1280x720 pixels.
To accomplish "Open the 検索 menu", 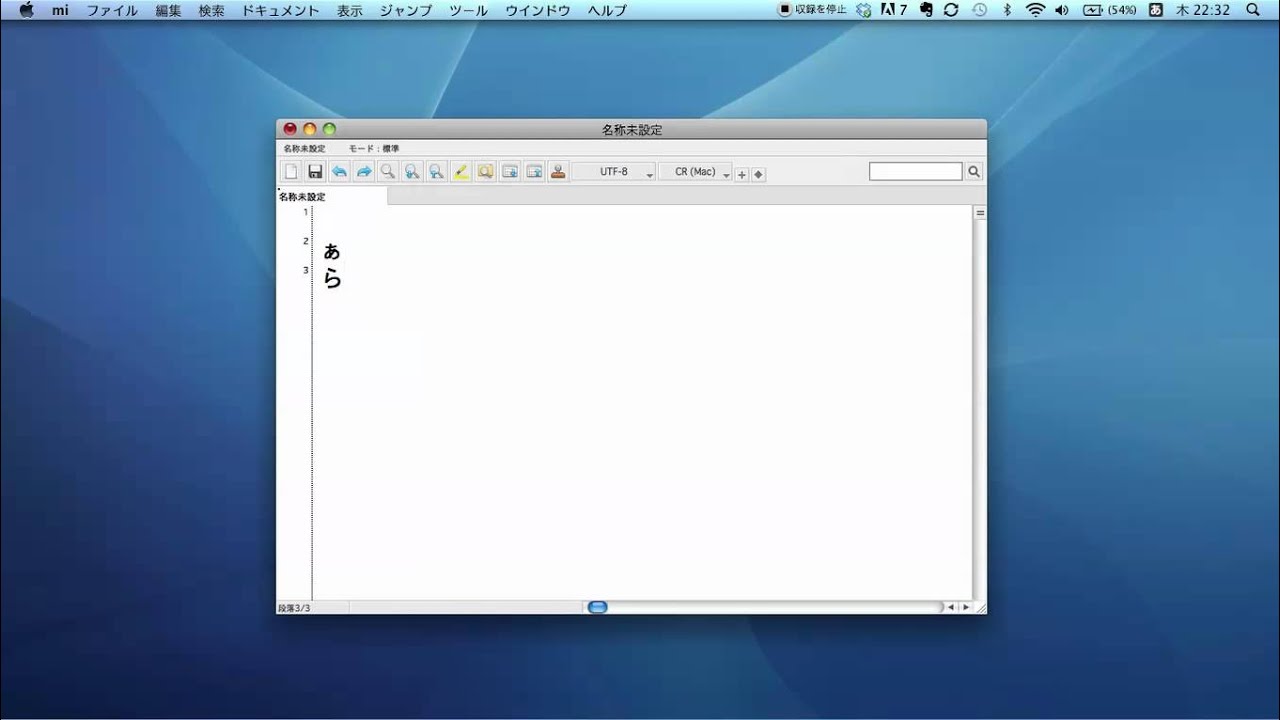I will click(x=211, y=10).
